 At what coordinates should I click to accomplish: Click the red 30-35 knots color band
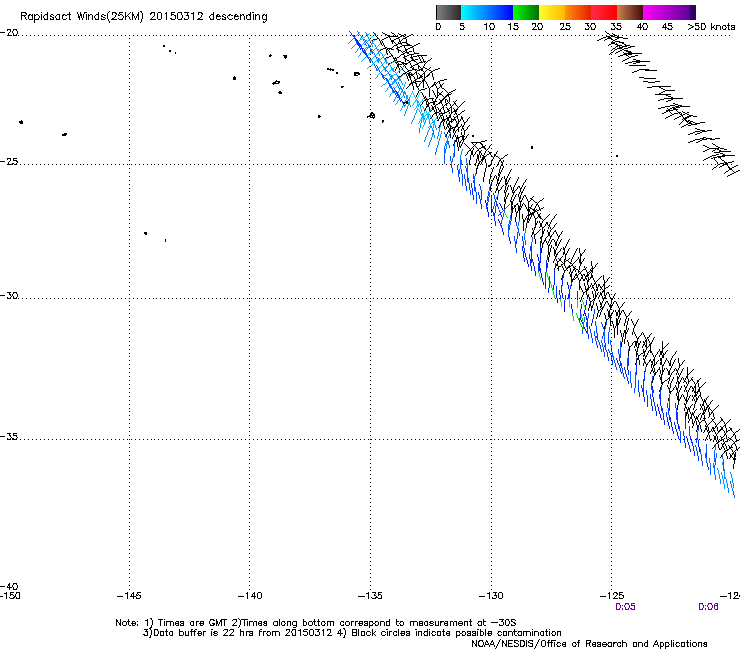(x=604, y=12)
